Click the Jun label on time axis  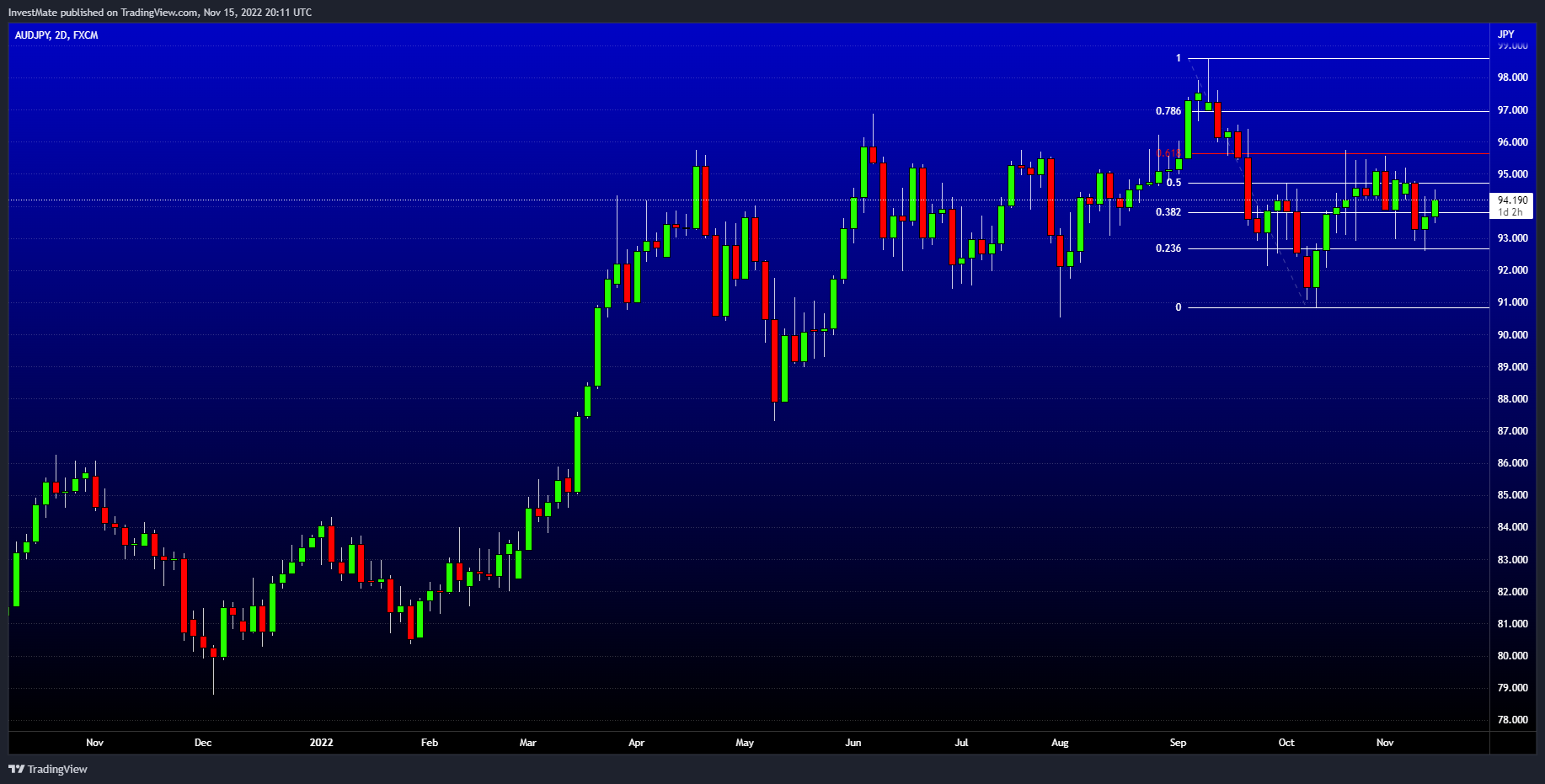pos(853,743)
